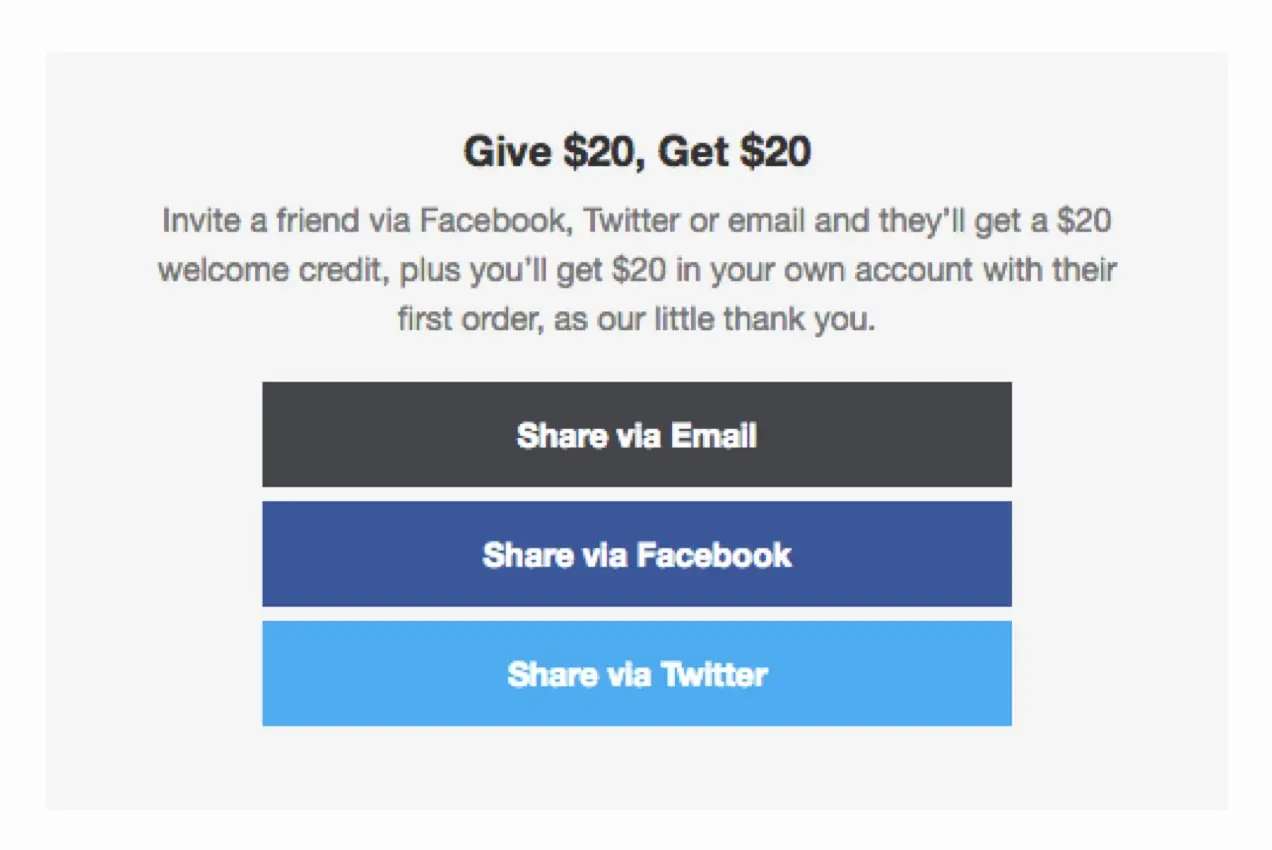
Task: Click the 'Give $20, Get $20' heading
Action: [637, 152]
